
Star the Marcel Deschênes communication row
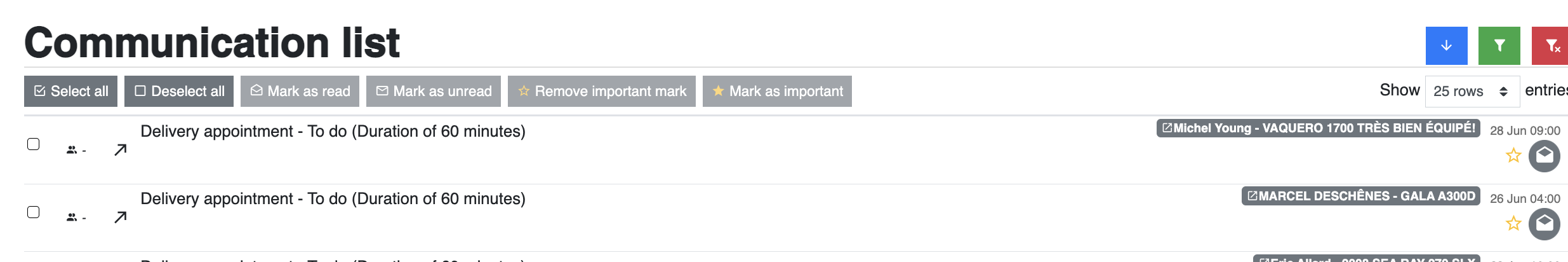1513,223
